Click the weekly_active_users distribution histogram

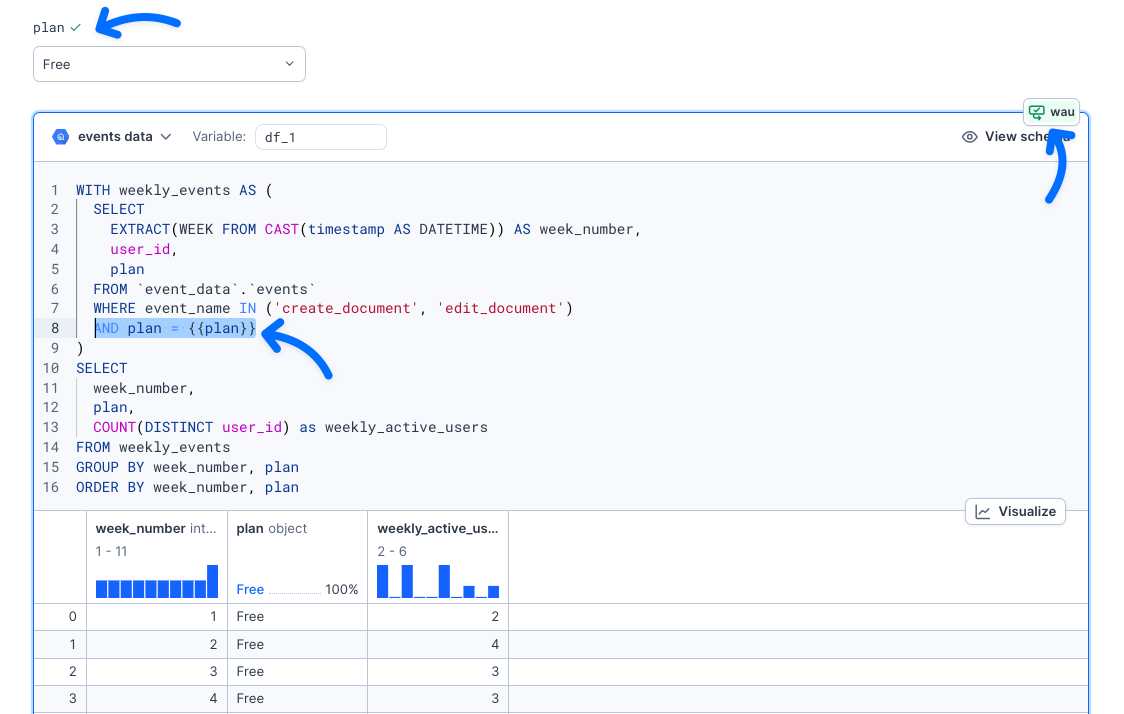[437, 582]
